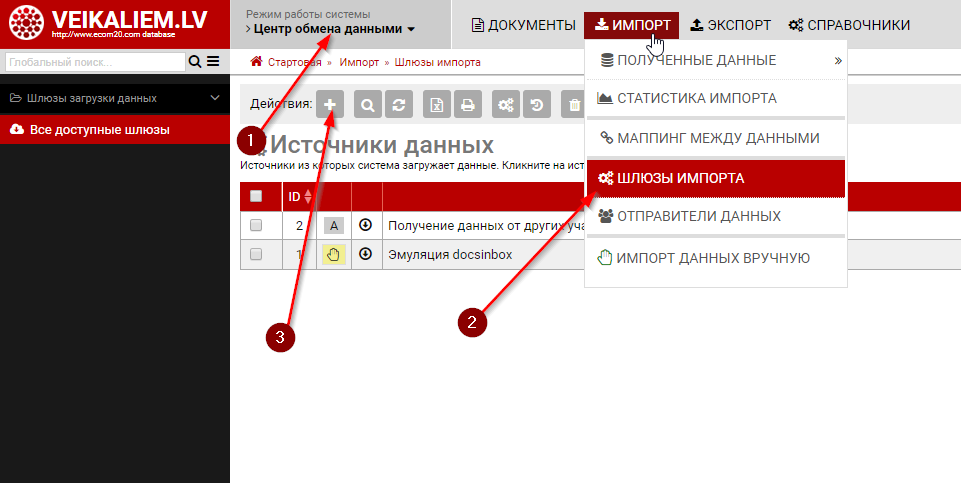Click the search magnifier in actions toolbar
Viewport: 961px width, 483px height.
coord(368,105)
